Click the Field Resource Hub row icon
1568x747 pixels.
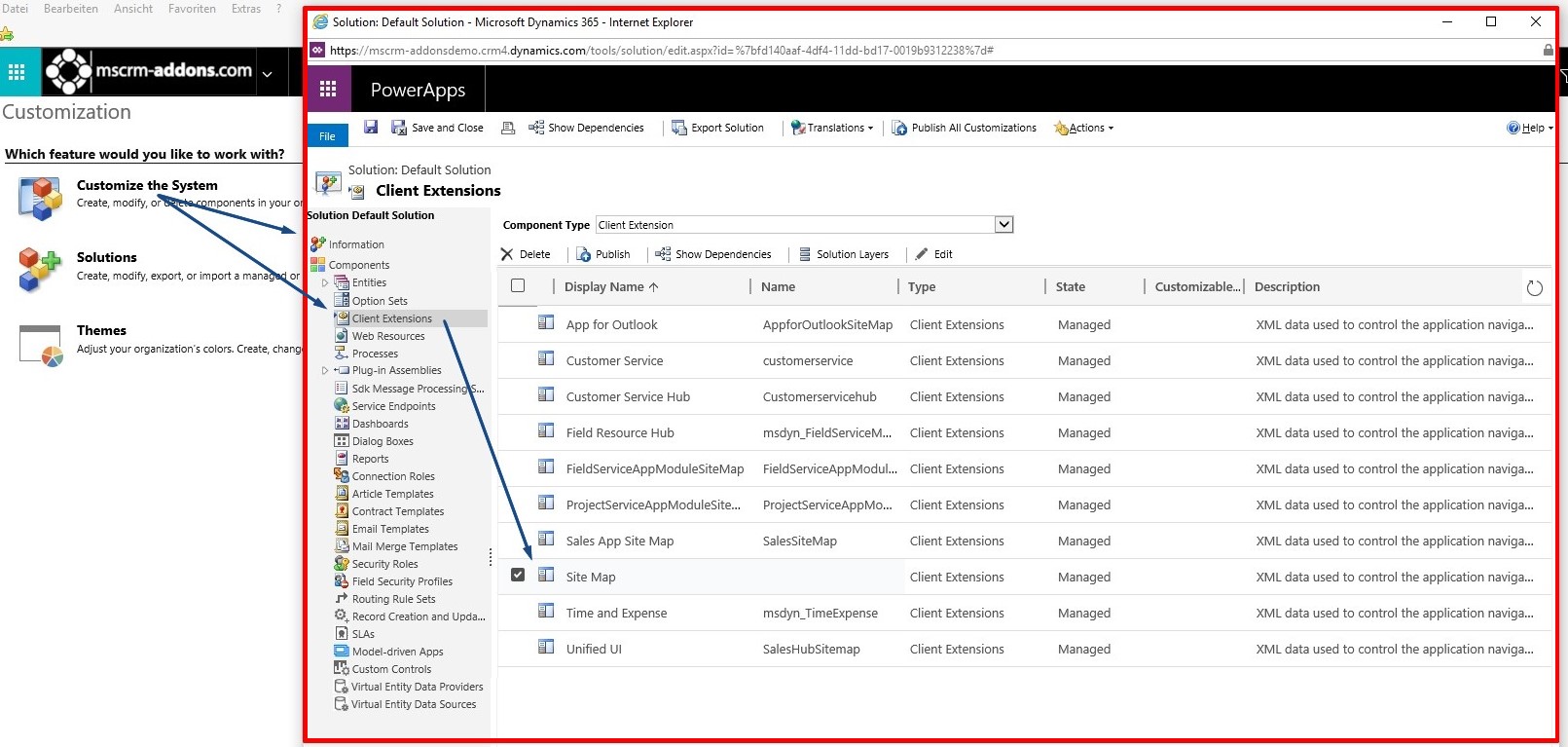pos(546,430)
